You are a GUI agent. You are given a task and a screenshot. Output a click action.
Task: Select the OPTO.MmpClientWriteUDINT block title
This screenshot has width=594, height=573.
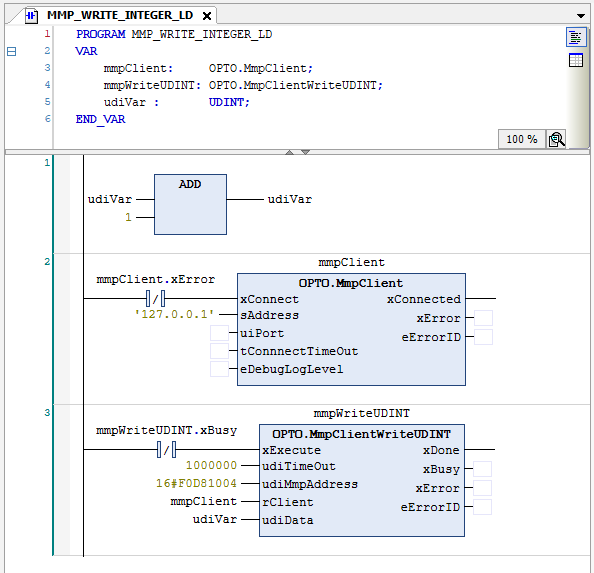click(361, 434)
